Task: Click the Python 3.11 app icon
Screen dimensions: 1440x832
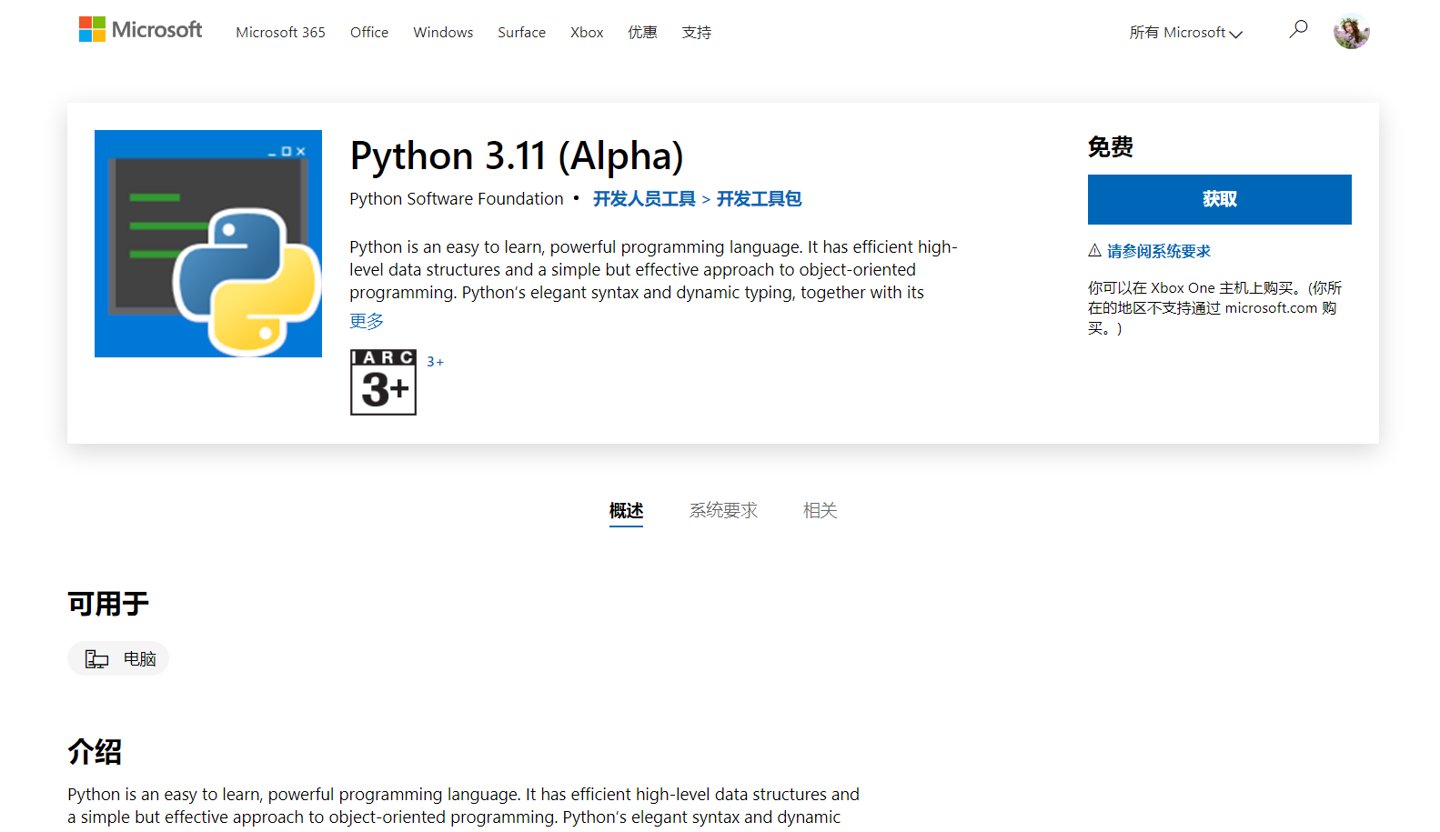Action: pyautogui.click(x=208, y=243)
